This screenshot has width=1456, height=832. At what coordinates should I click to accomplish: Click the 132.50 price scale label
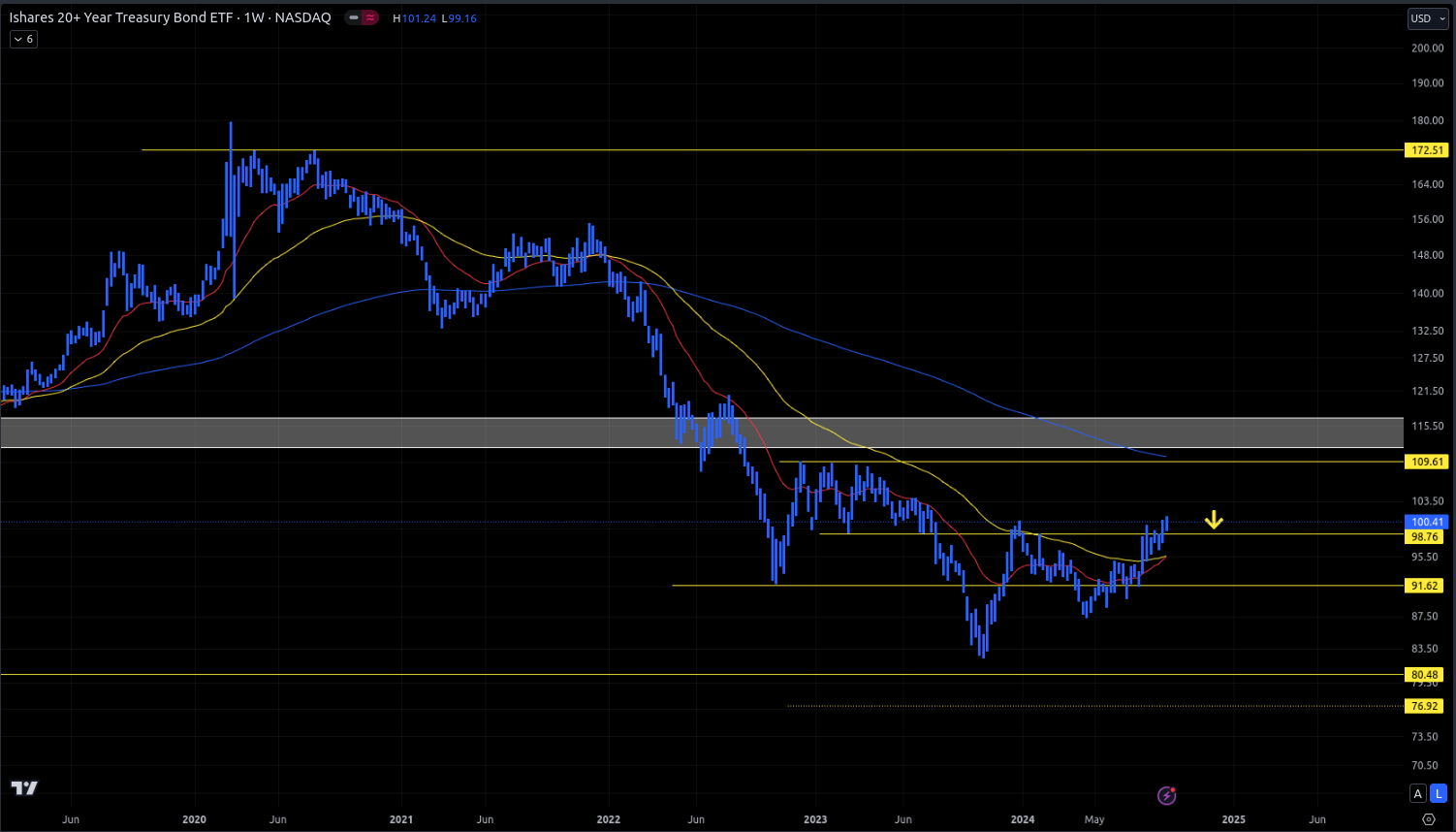click(x=1428, y=331)
